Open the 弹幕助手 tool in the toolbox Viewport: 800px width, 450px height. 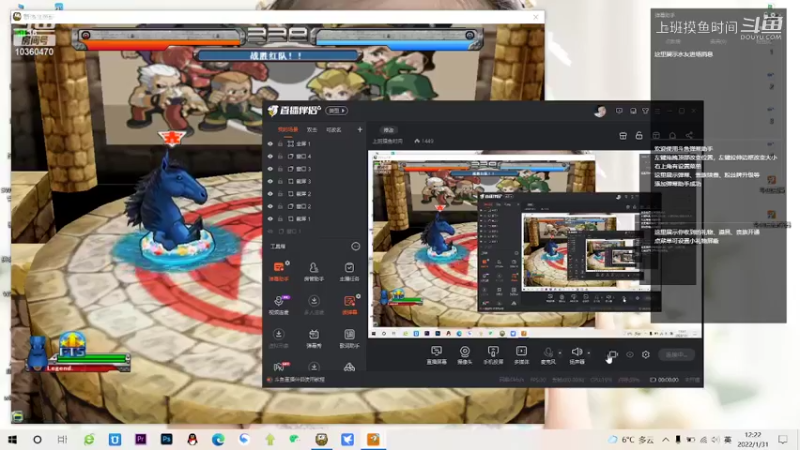tap(279, 271)
